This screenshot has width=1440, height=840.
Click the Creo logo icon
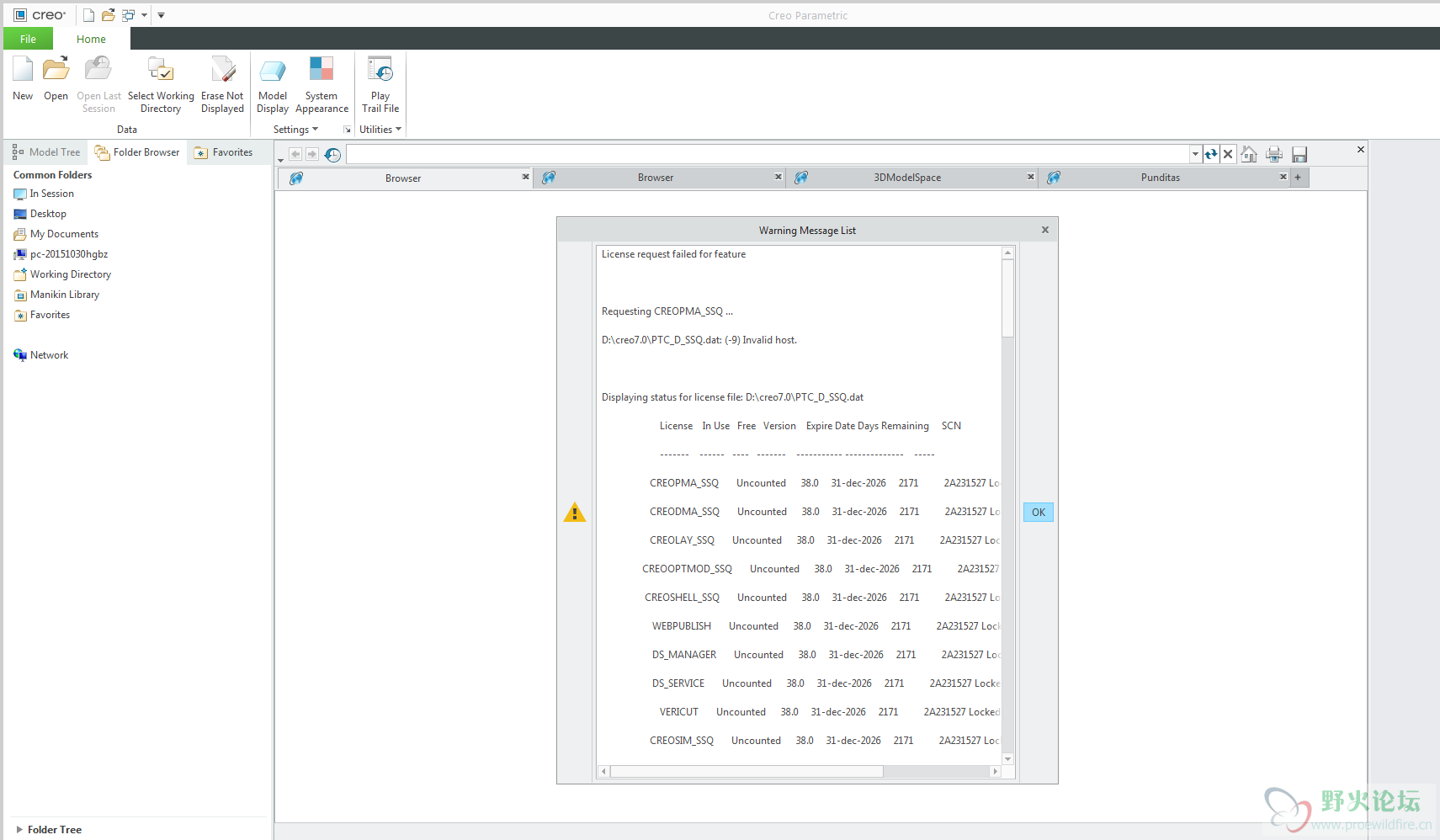point(20,15)
